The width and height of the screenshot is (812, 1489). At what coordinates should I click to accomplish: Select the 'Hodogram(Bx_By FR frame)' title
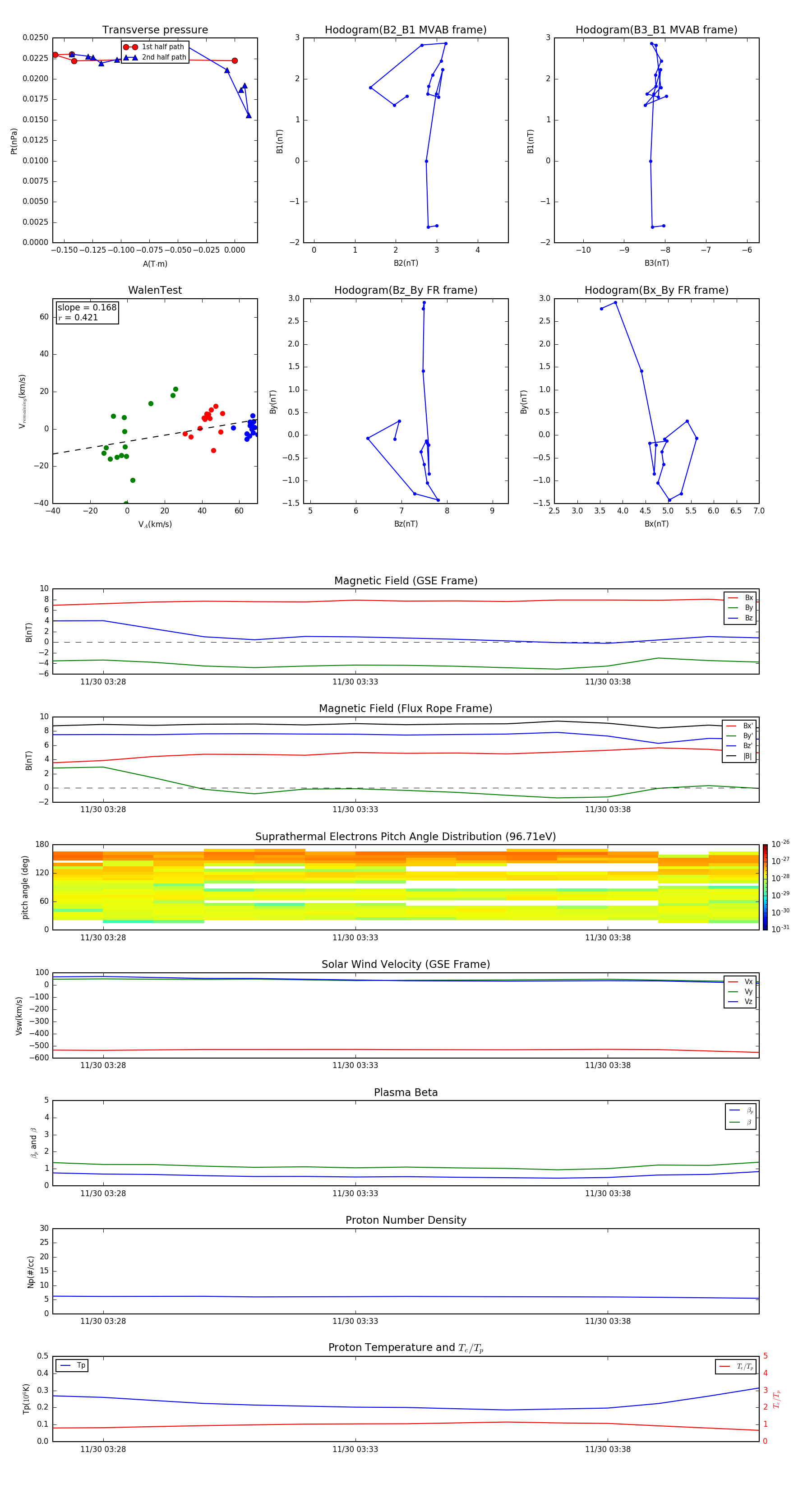[656, 290]
